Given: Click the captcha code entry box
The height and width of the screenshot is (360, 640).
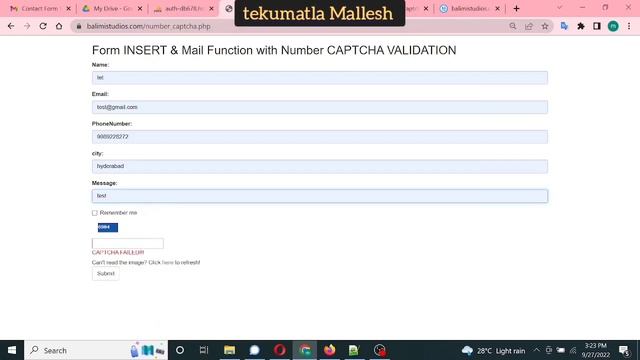Looking at the screenshot, I should pos(128,243).
